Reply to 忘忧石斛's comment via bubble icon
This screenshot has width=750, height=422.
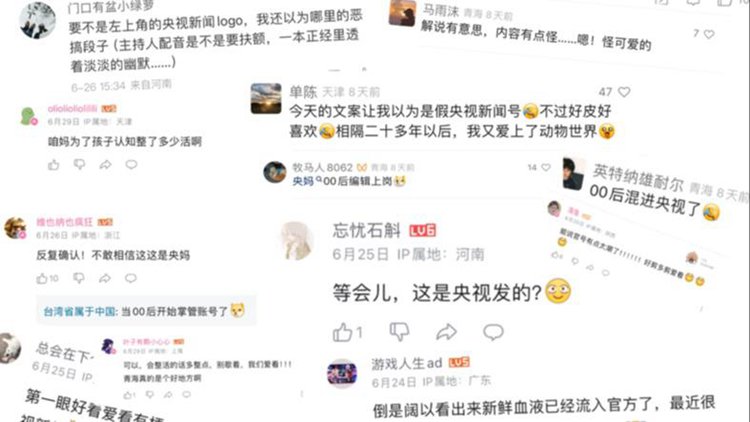(x=493, y=332)
